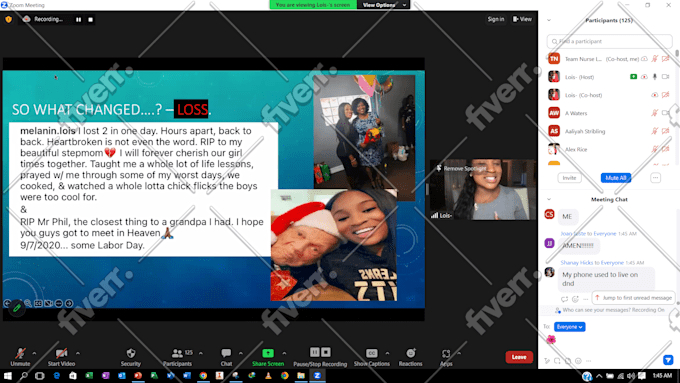The image size is (680, 383).
Task: Open more options in chat composer
Action: click(x=588, y=361)
